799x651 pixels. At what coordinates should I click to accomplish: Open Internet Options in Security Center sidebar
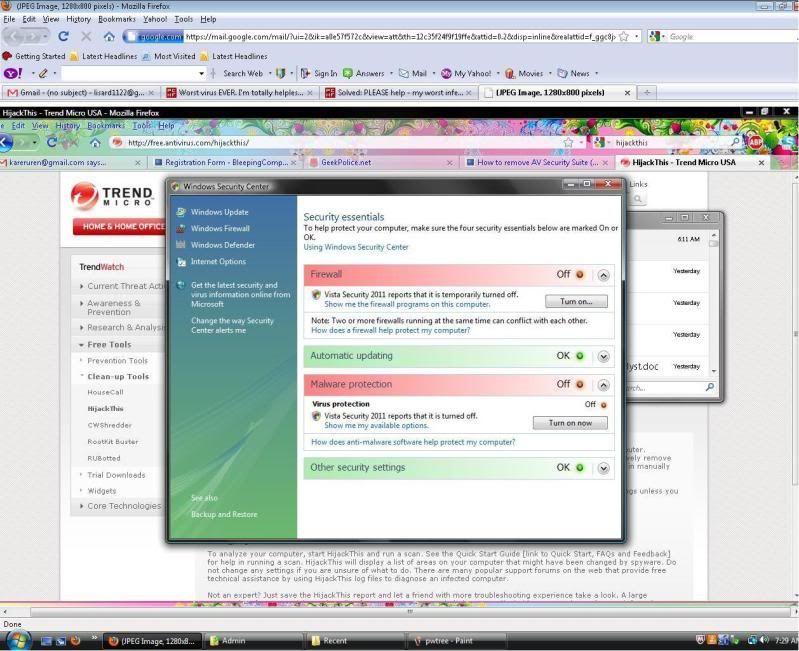click(x=218, y=261)
